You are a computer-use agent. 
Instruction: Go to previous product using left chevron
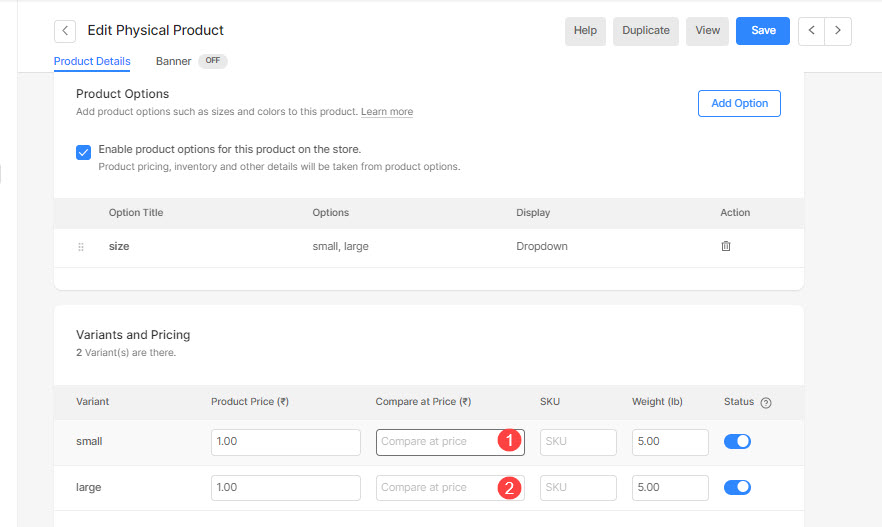pyautogui.click(x=811, y=31)
